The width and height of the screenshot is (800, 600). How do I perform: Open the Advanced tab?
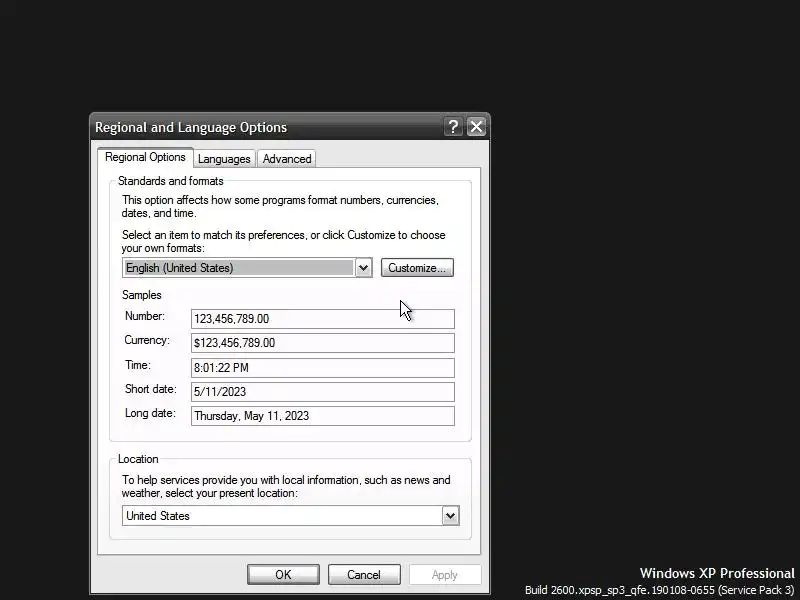[x=287, y=159]
